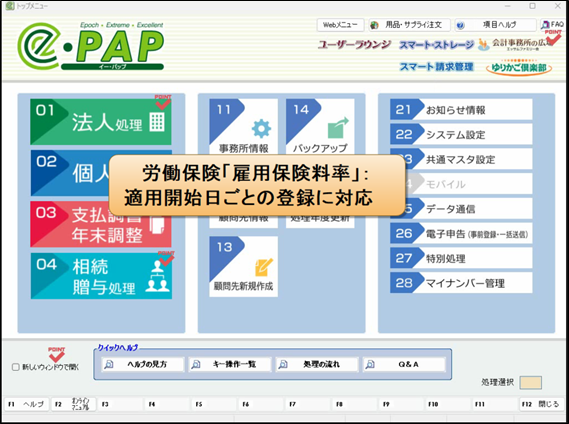
Task: Click the magnifier icon beside キー操作一覧
Action: pos(196,364)
